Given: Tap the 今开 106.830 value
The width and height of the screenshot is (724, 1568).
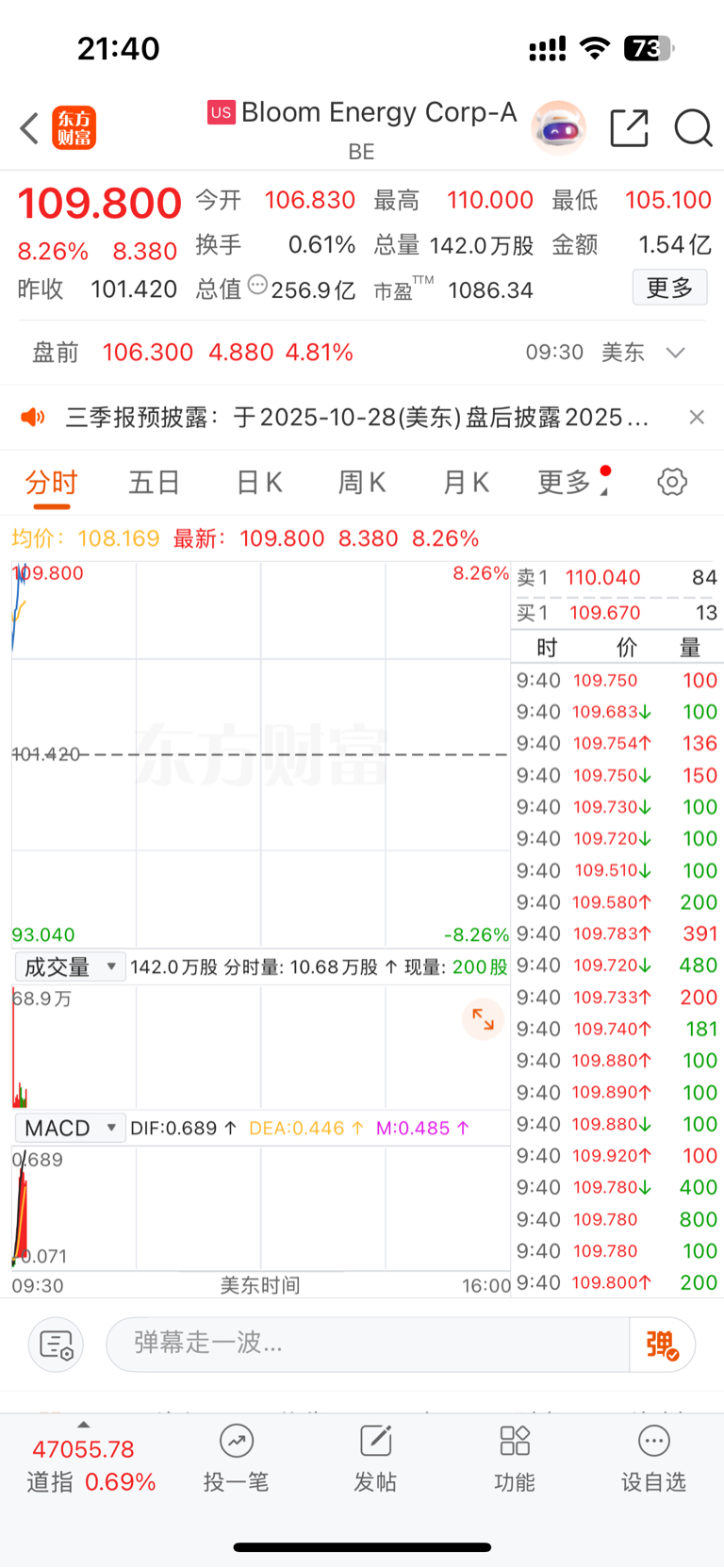Looking at the screenshot, I should click(309, 201).
